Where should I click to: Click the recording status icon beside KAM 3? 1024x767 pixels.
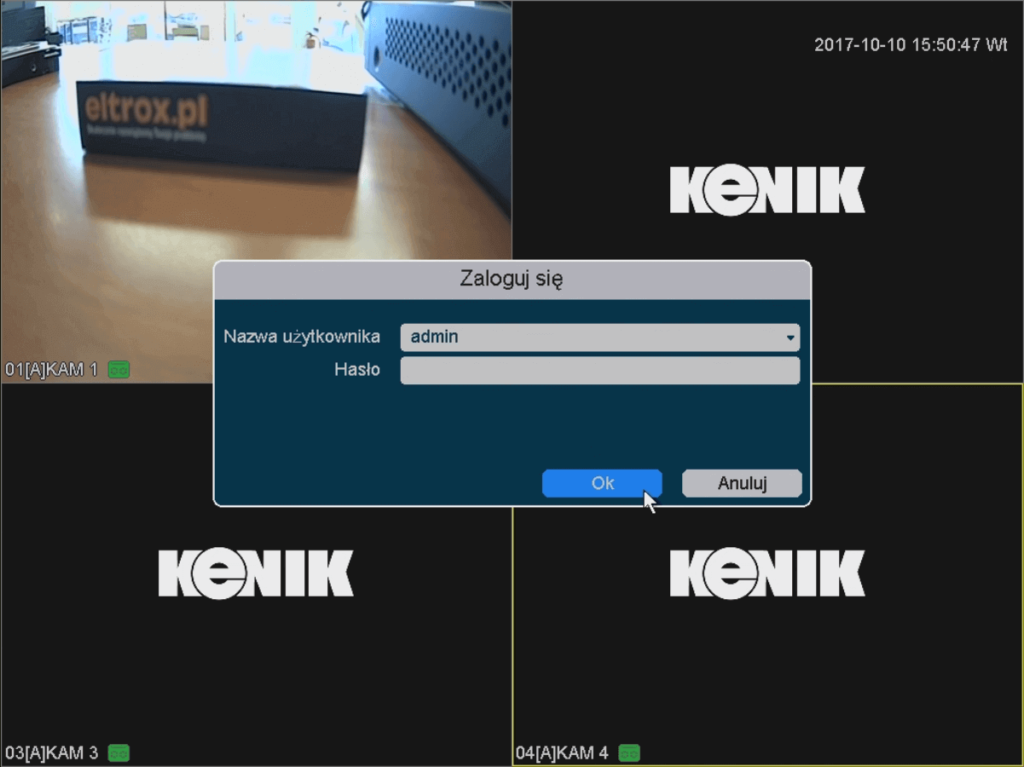click(x=118, y=752)
